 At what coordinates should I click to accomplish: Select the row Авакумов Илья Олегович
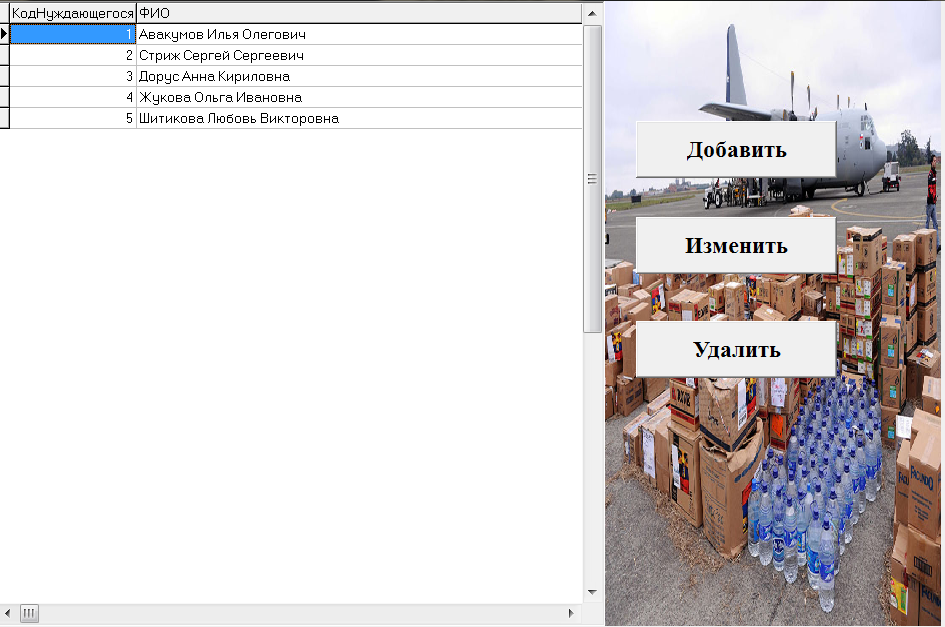click(x=222, y=35)
